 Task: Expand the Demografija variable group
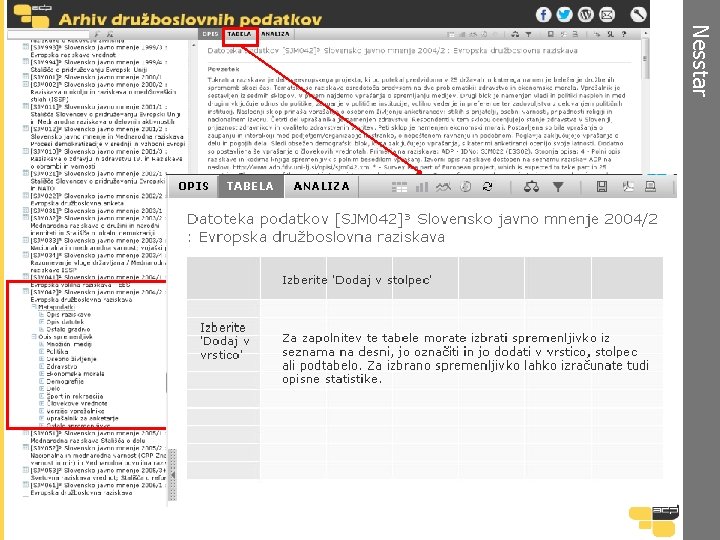click(x=41, y=381)
